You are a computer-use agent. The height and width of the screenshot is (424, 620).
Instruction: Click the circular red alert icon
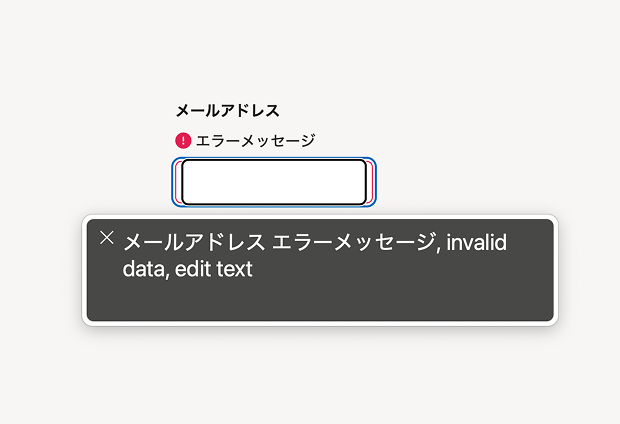click(x=183, y=141)
